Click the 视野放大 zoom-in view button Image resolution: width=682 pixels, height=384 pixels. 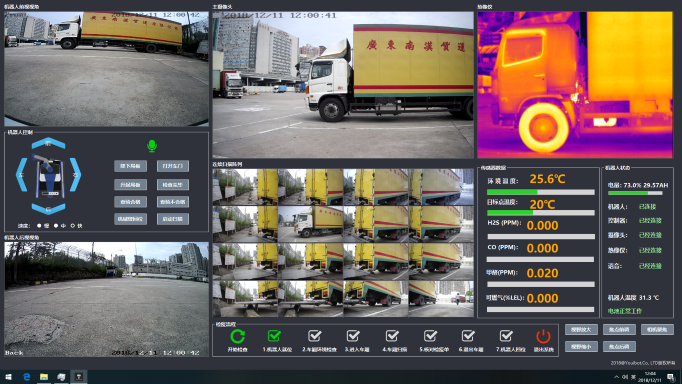pyautogui.click(x=581, y=330)
